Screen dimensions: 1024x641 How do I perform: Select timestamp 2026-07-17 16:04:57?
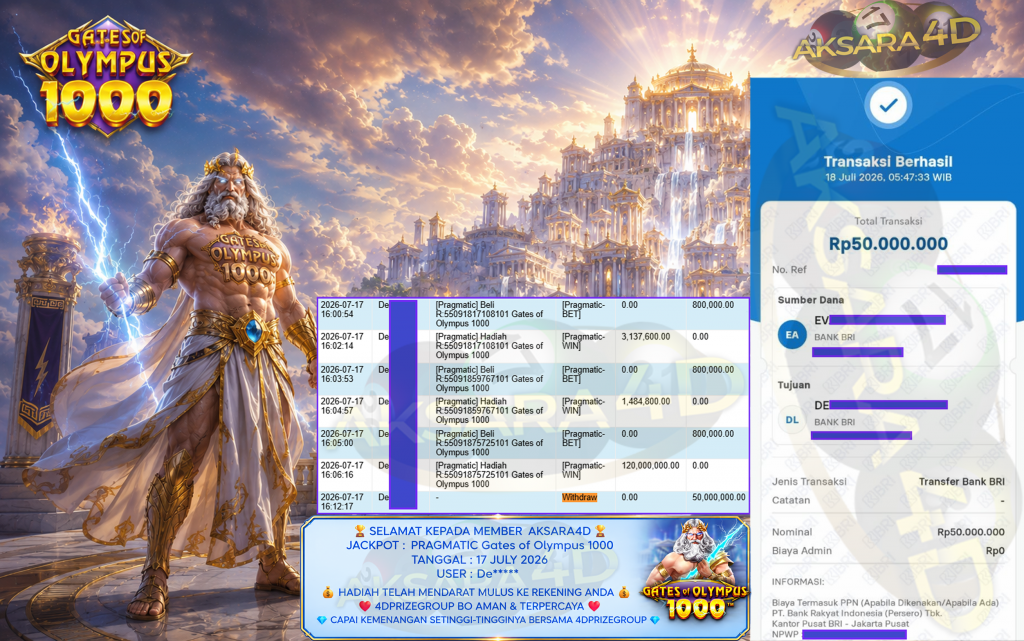pos(342,406)
